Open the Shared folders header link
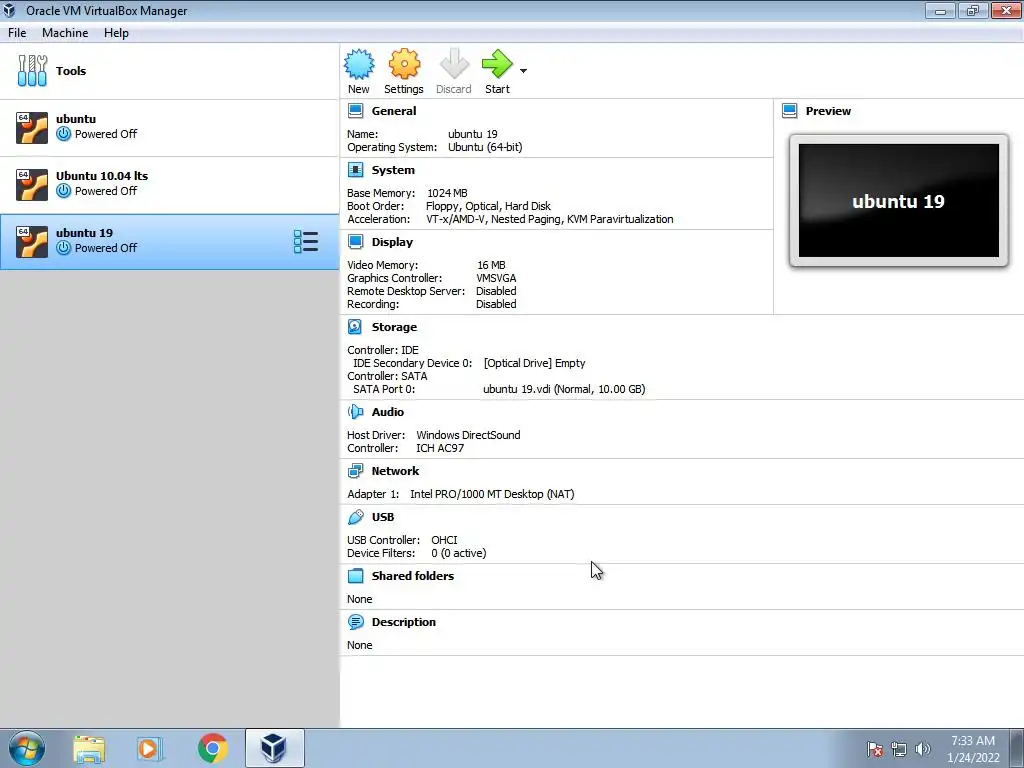The width and height of the screenshot is (1024, 768). click(x=413, y=576)
